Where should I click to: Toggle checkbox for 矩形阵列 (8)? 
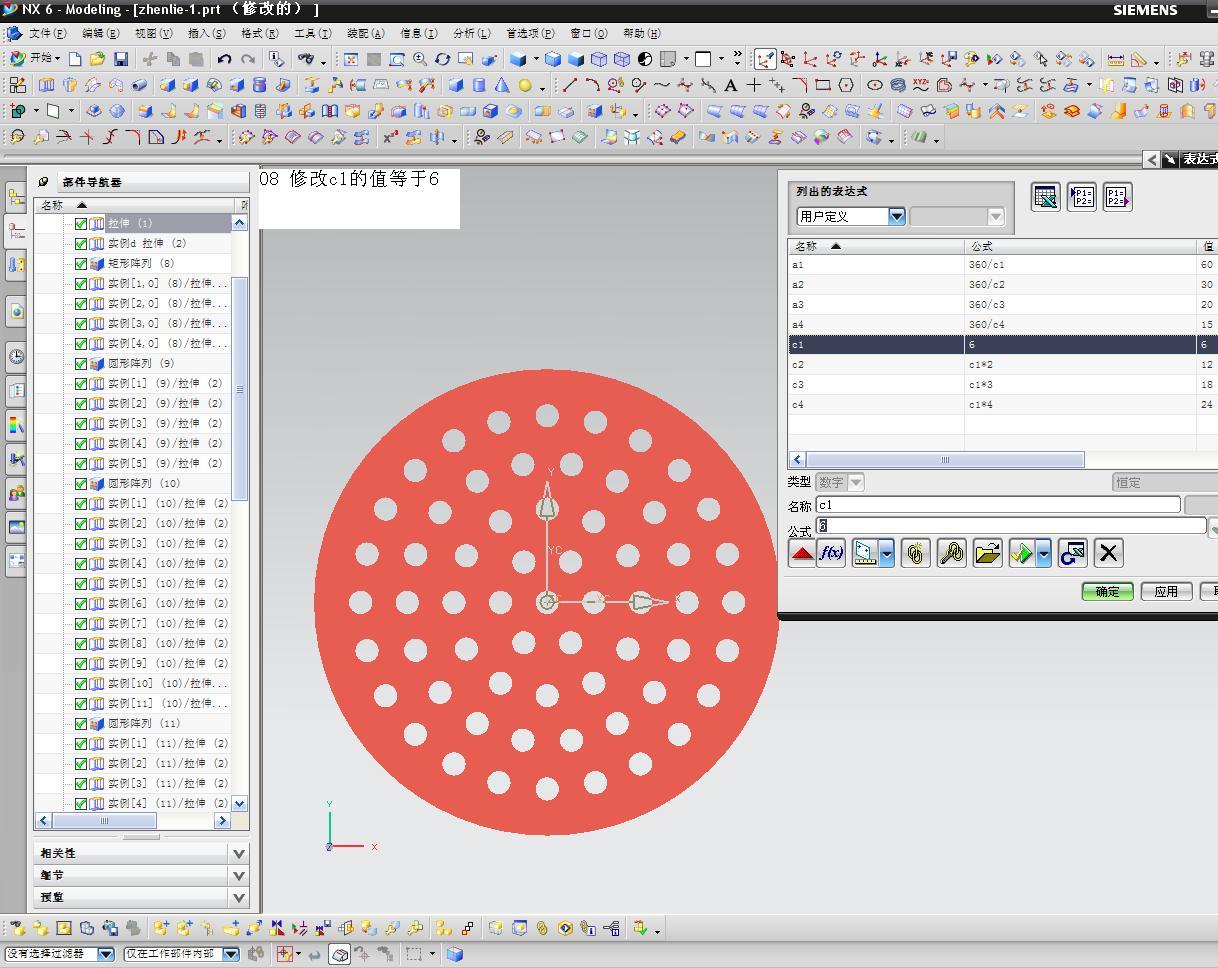[81, 263]
